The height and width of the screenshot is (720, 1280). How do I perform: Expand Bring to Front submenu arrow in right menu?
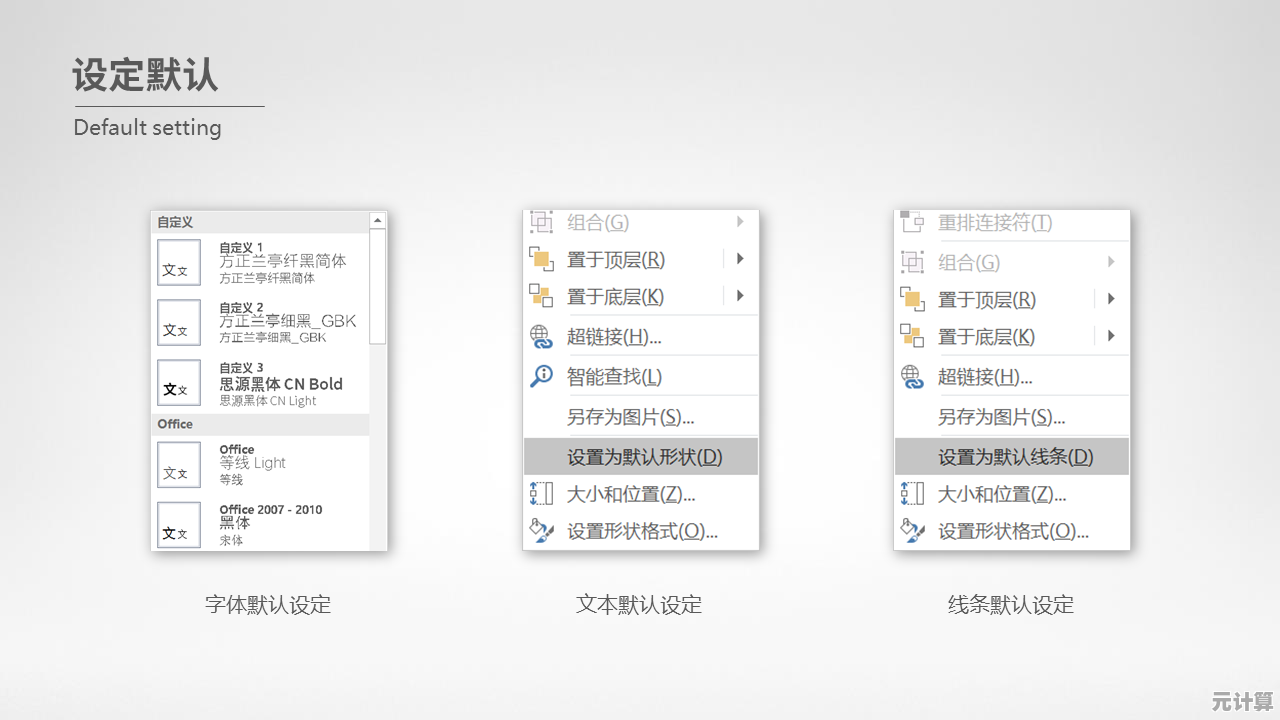[1111, 299]
